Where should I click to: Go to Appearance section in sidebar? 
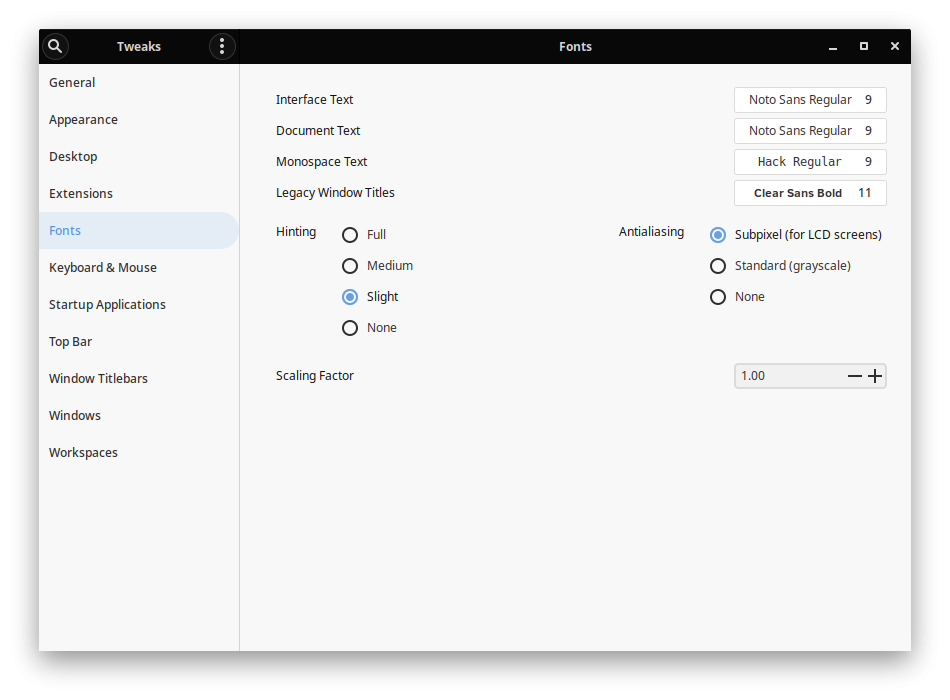83,120
